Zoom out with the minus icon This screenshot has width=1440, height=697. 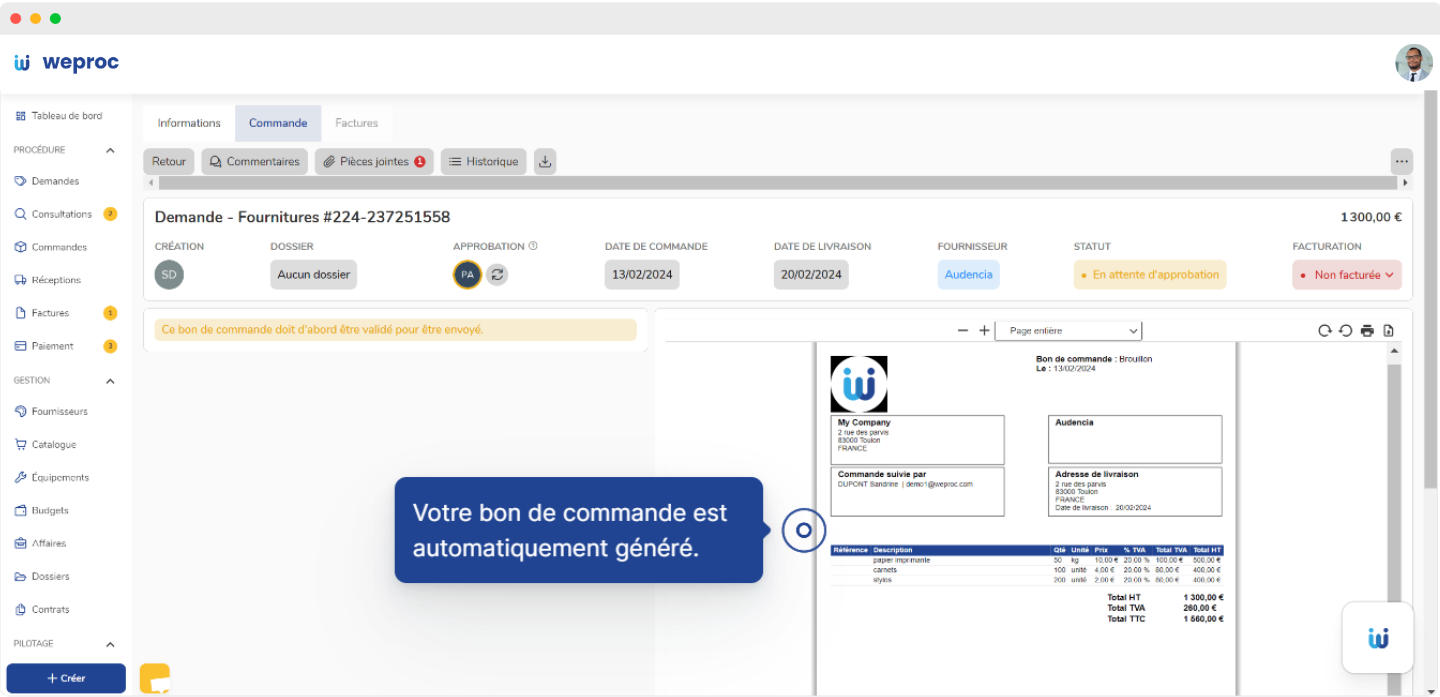(962, 331)
